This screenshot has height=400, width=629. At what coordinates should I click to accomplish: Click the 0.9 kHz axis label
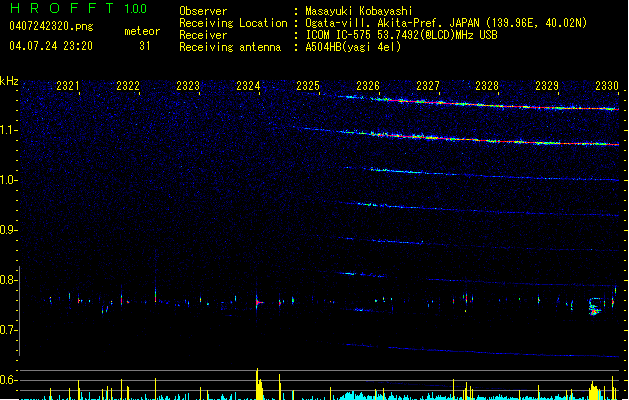tap(9, 230)
